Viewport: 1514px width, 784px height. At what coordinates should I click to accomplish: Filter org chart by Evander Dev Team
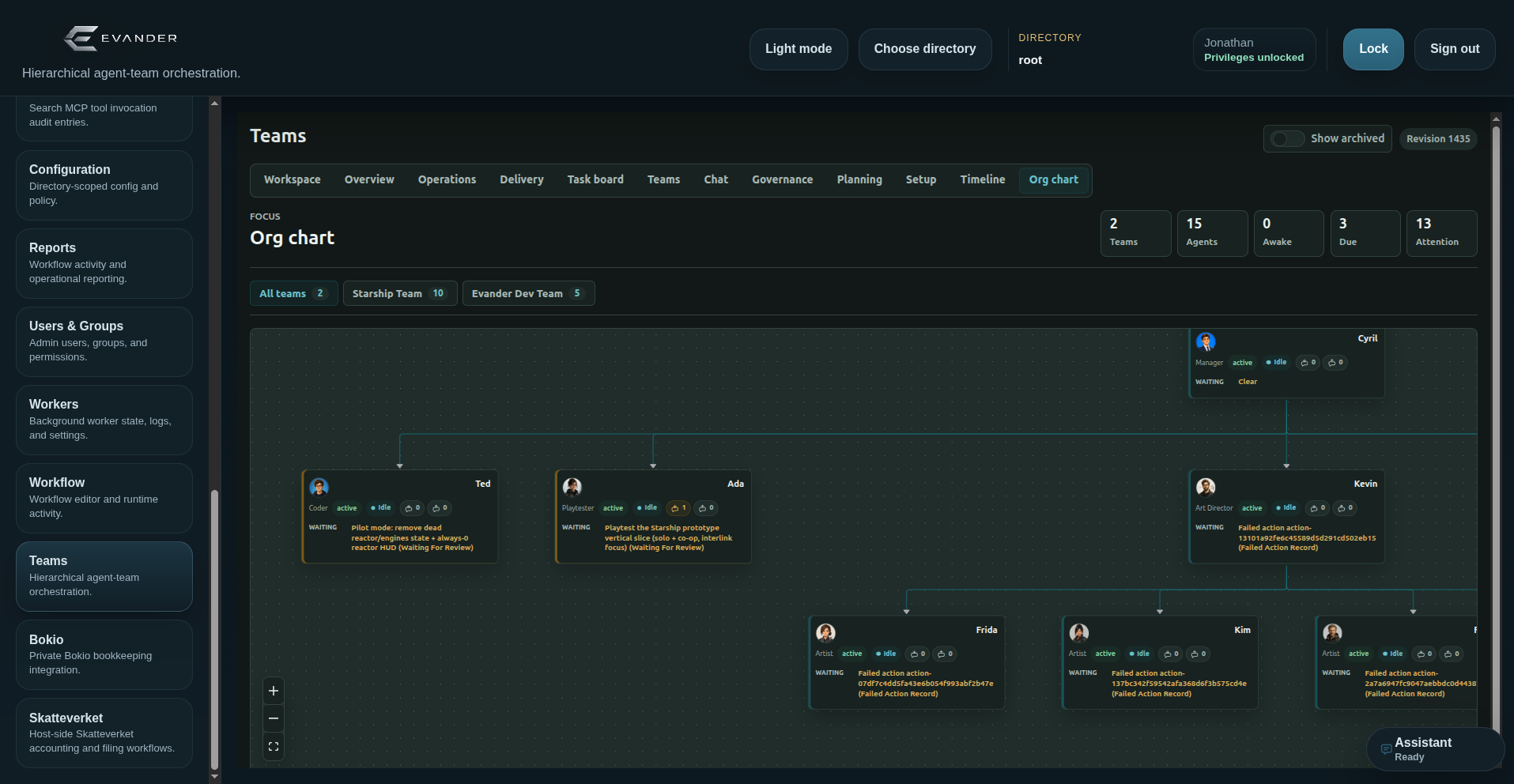click(528, 293)
